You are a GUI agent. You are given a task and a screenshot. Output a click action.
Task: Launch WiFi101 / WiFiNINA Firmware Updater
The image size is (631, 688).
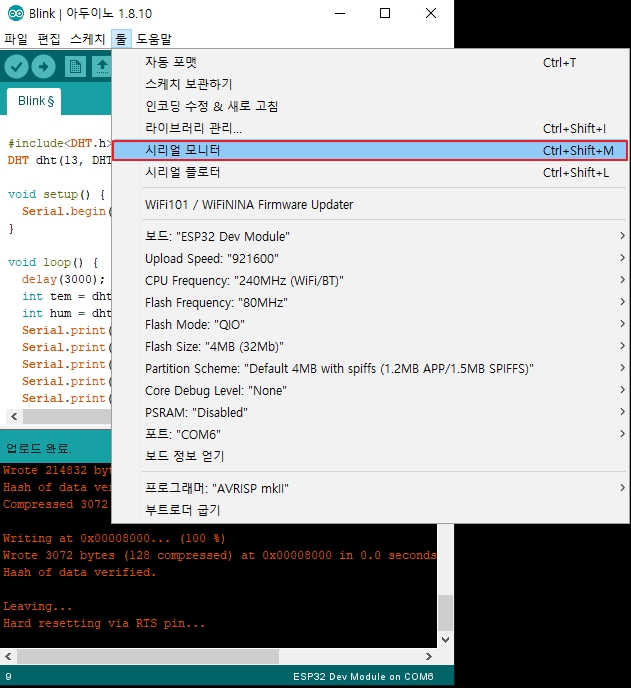point(370,205)
